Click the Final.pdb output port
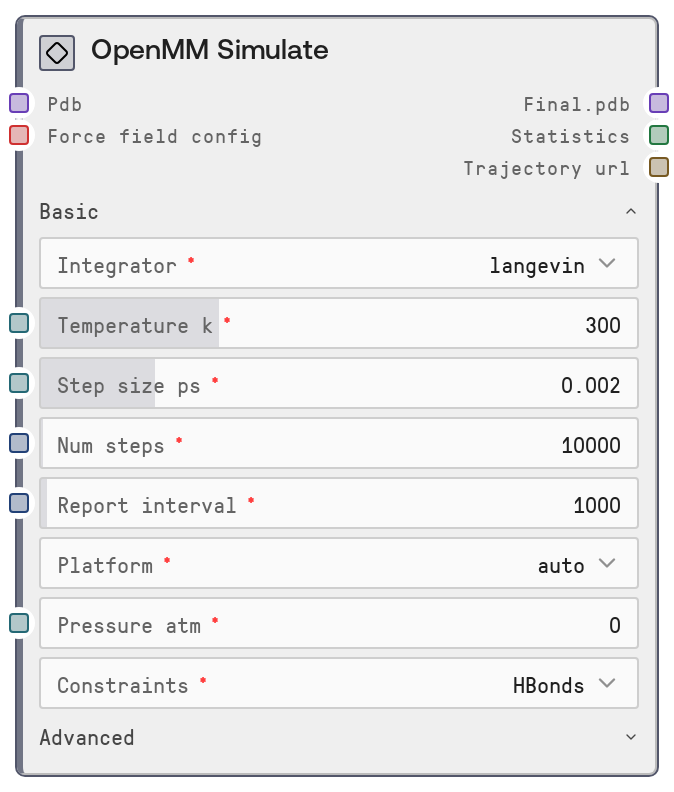This screenshot has height=792, width=674. coord(658,103)
